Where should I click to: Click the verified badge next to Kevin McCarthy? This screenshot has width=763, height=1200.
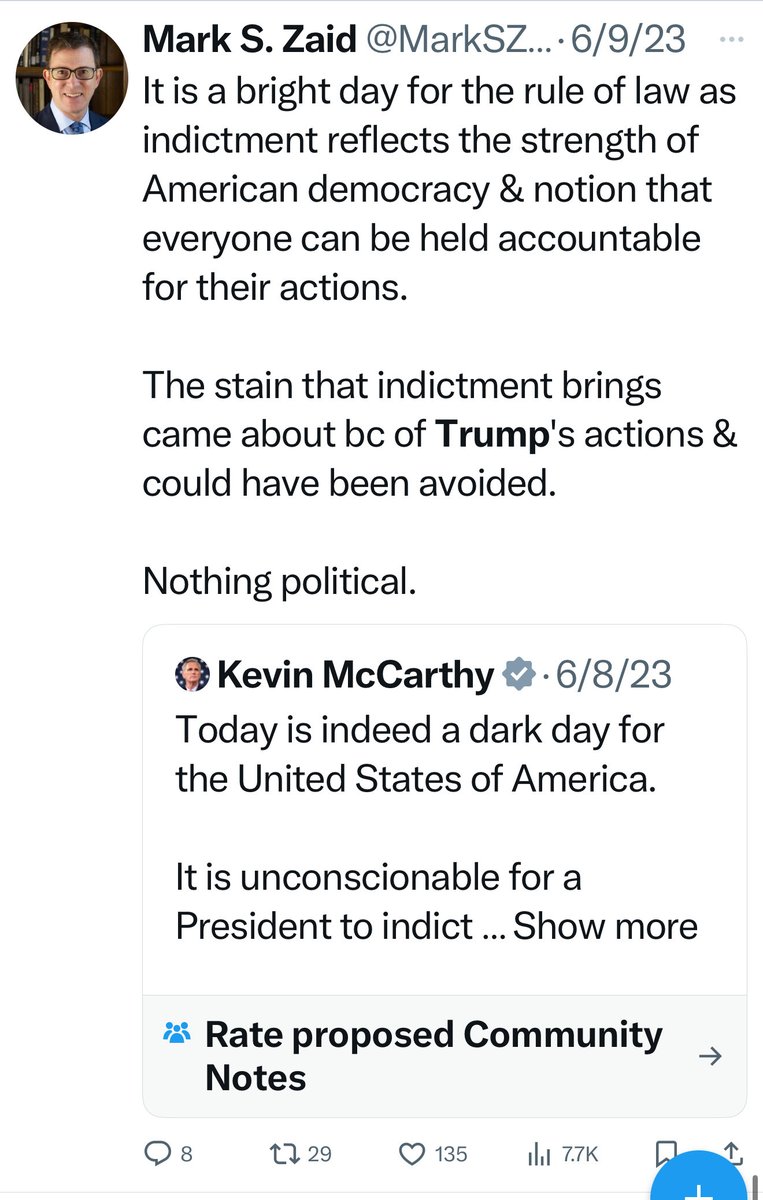point(517,675)
